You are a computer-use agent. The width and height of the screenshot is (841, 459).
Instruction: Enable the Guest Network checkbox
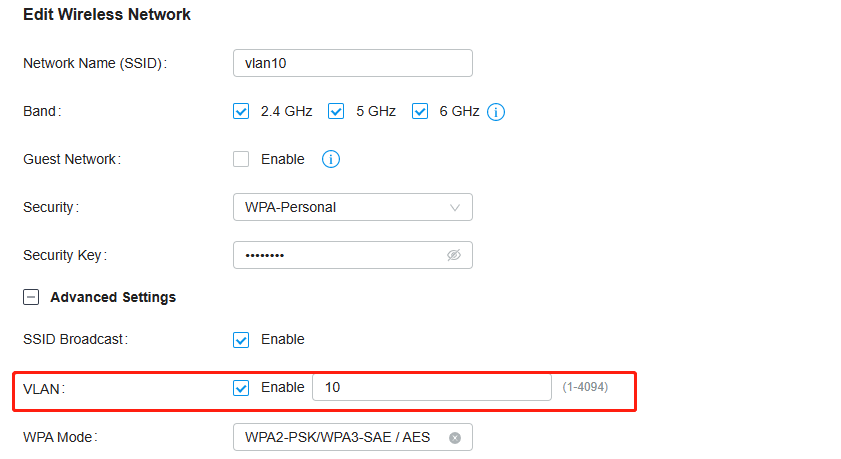[x=241, y=159]
